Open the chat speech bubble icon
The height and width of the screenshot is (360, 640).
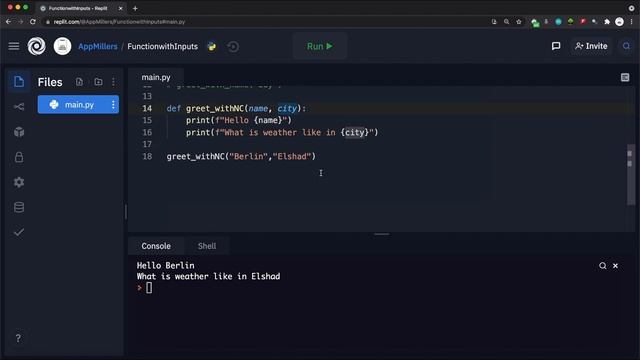(x=556, y=46)
